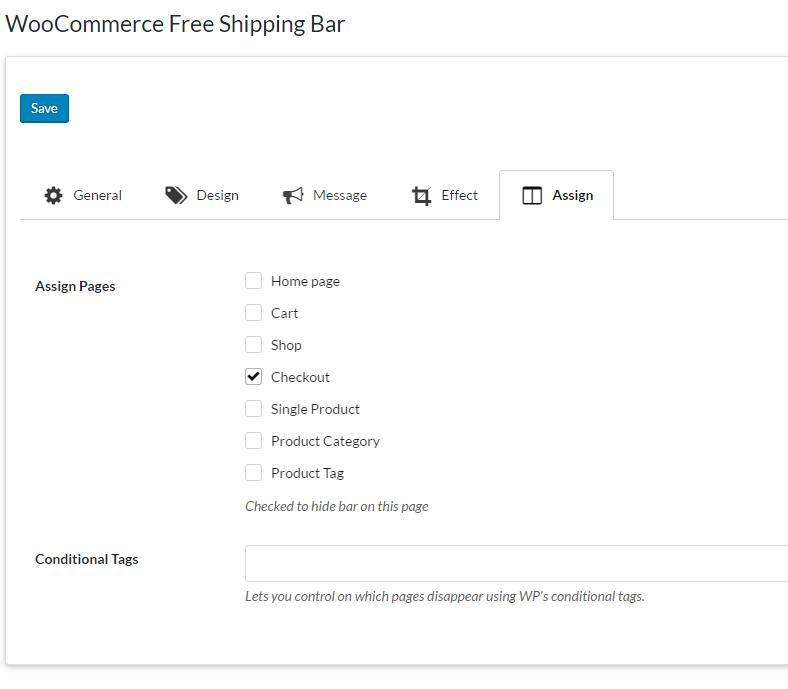The width and height of the screenshot is (788, 689).
Task: Click the Home page checkbox label text
Action: click(305, 282)
